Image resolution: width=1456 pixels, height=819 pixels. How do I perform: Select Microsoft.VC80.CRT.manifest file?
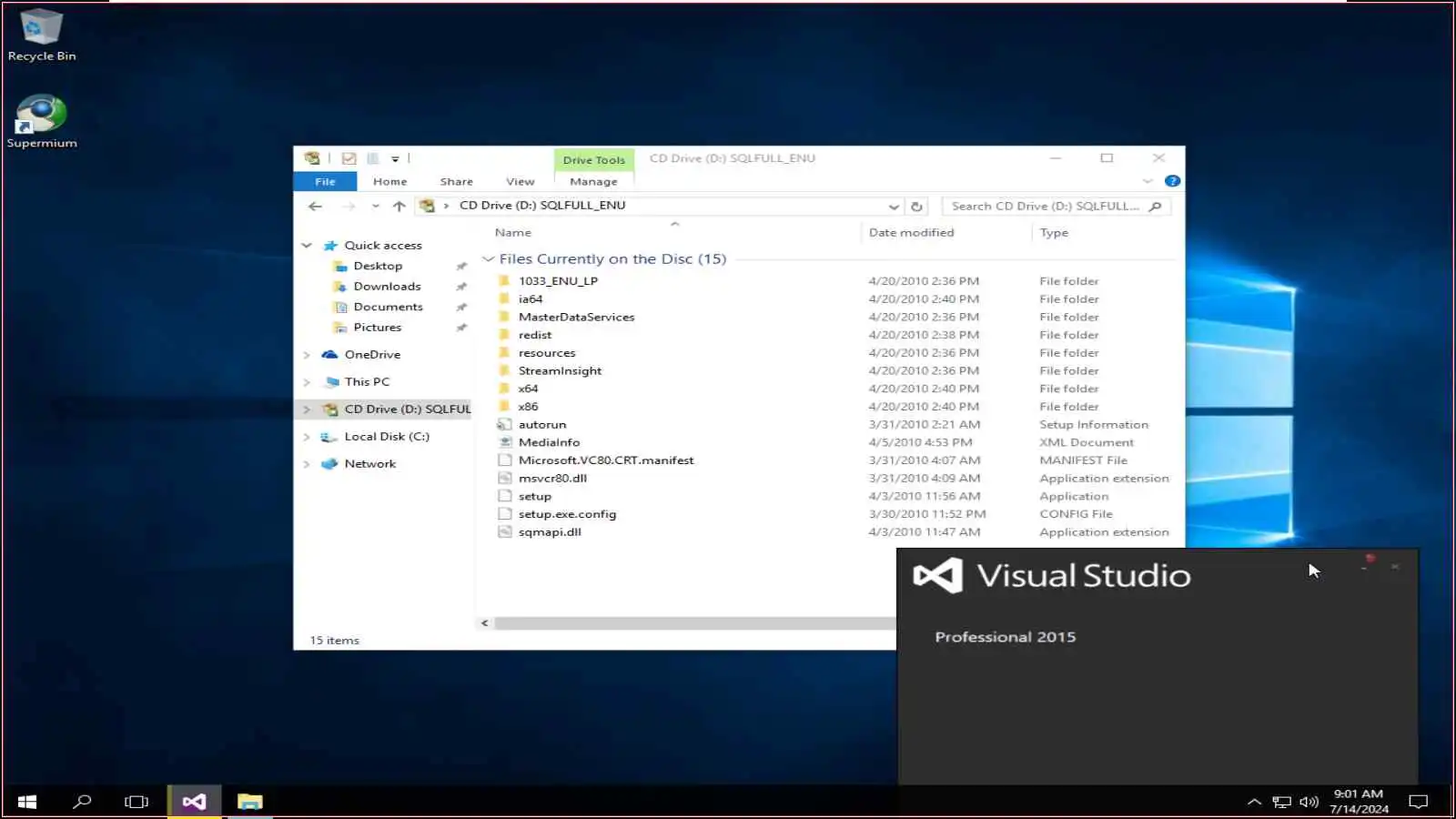click(605, 460)
